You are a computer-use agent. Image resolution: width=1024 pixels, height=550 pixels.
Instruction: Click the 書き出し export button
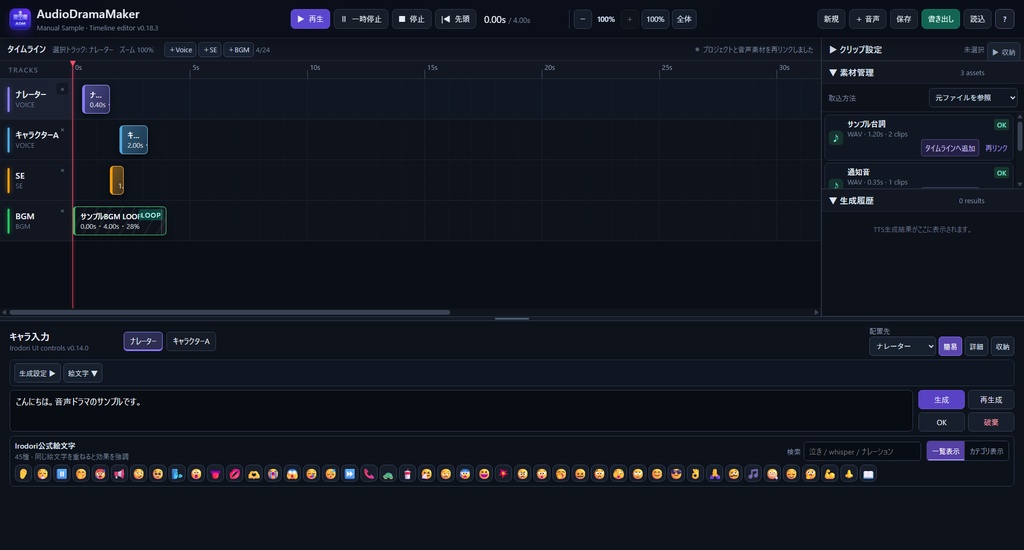coord(941,19)
